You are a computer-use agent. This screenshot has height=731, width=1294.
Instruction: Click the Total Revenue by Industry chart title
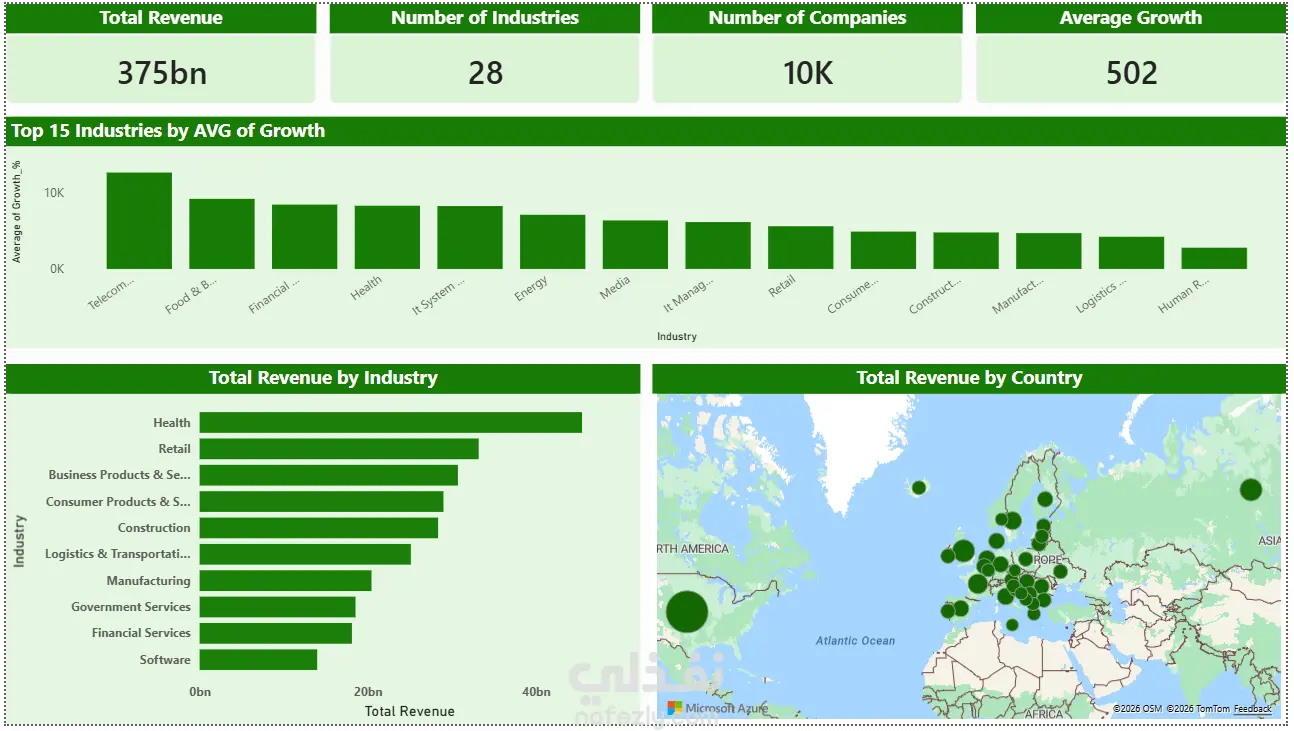[x=323, y=378]
